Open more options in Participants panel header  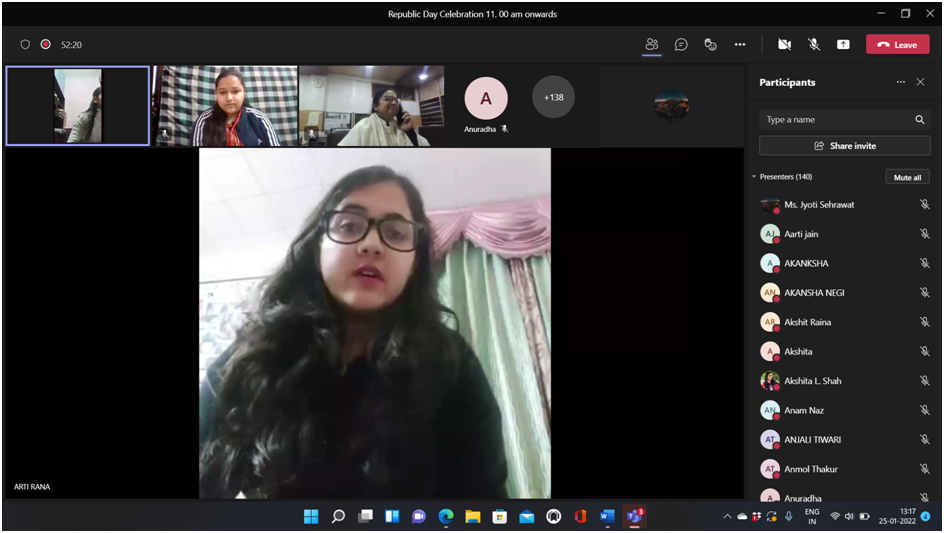click(x=900, y=82)
